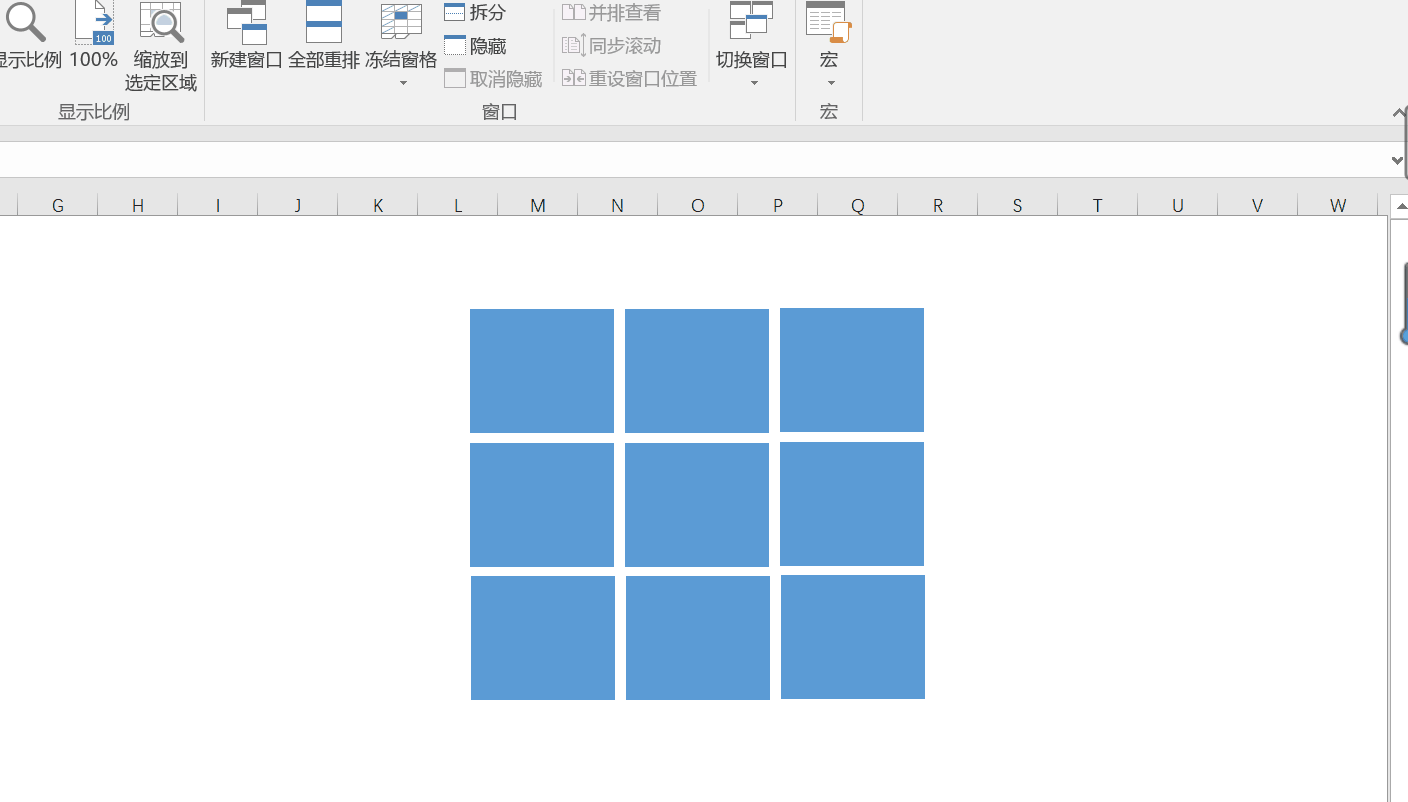Select column T header

(1098, 205)
